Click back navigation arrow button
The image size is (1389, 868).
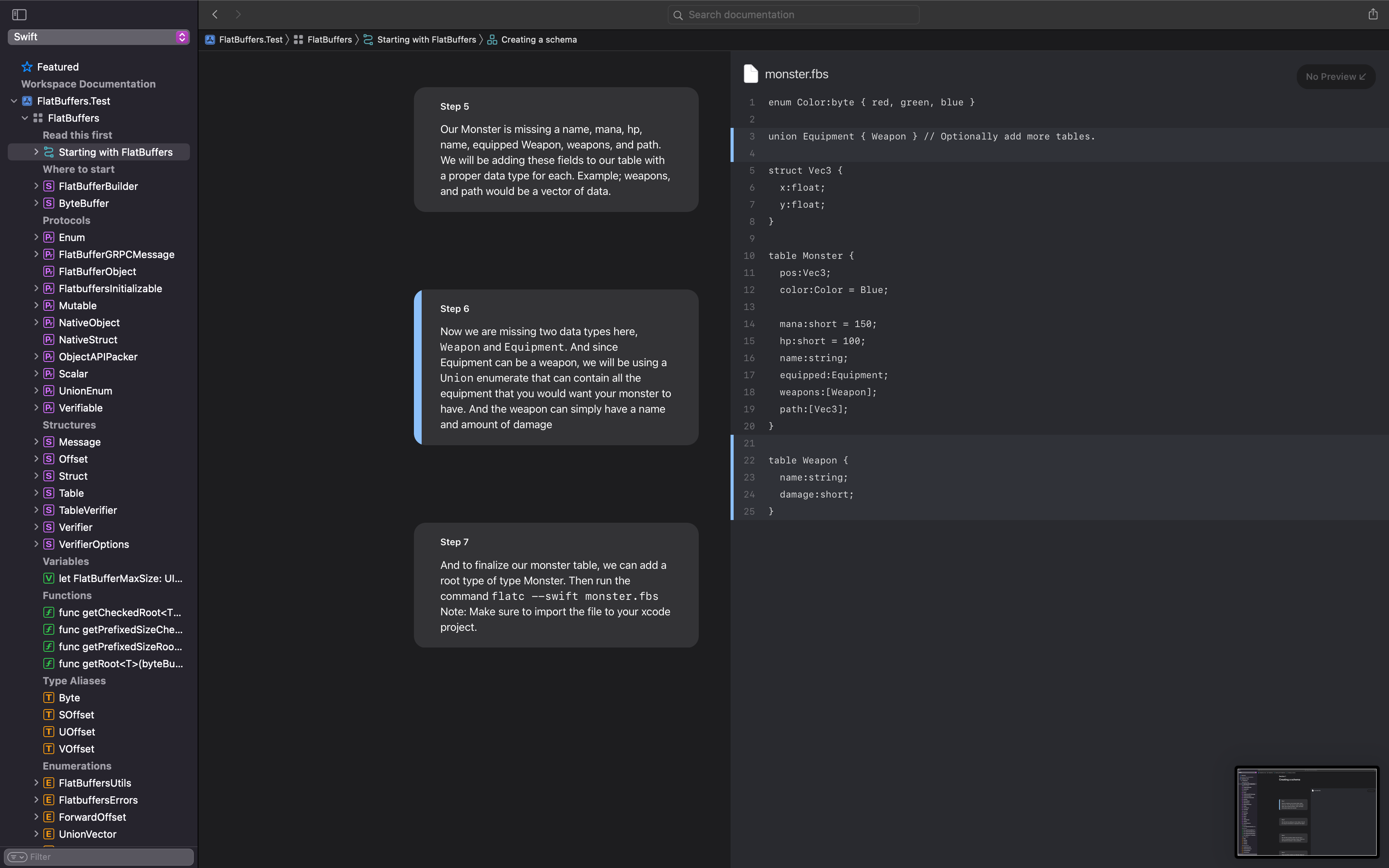(x=215, y=14)
